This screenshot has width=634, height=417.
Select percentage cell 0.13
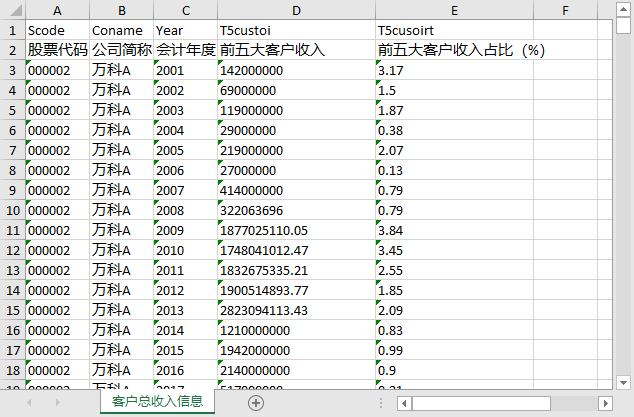click(x=454, y=170)
